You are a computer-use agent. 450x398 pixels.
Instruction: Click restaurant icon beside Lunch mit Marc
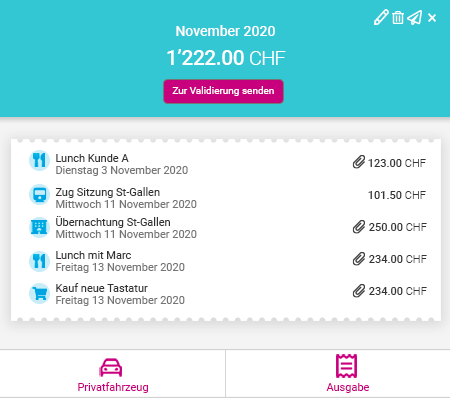39,261
